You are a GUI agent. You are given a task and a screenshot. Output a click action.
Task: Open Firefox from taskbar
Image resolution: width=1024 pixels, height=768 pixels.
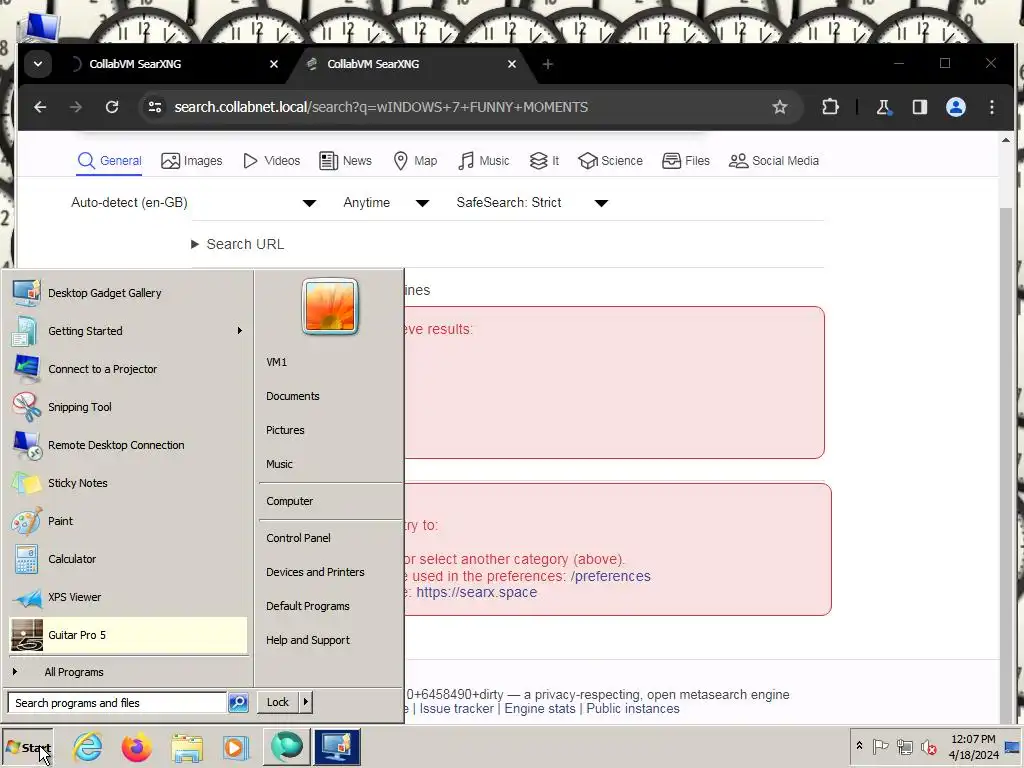136,748
